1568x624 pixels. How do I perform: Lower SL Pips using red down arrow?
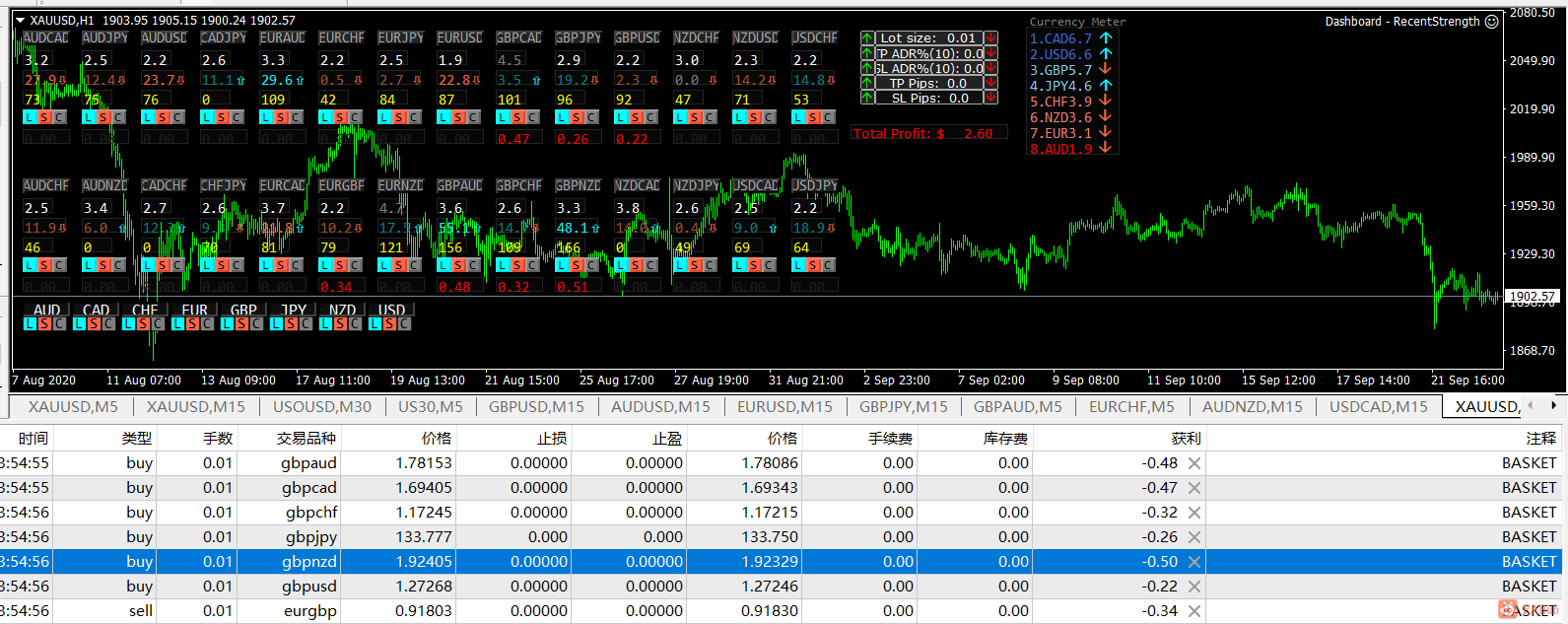click(990, 98)
